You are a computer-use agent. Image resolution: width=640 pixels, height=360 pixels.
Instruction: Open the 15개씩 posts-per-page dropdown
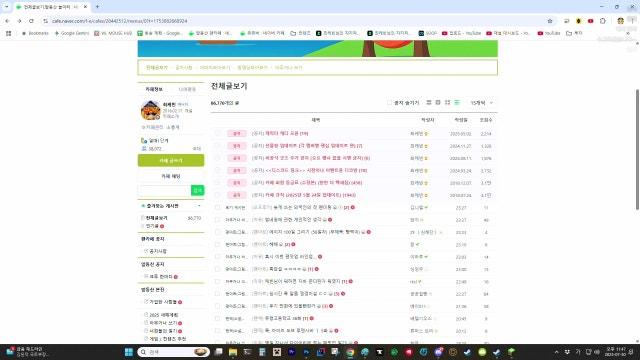click(482, 103)
